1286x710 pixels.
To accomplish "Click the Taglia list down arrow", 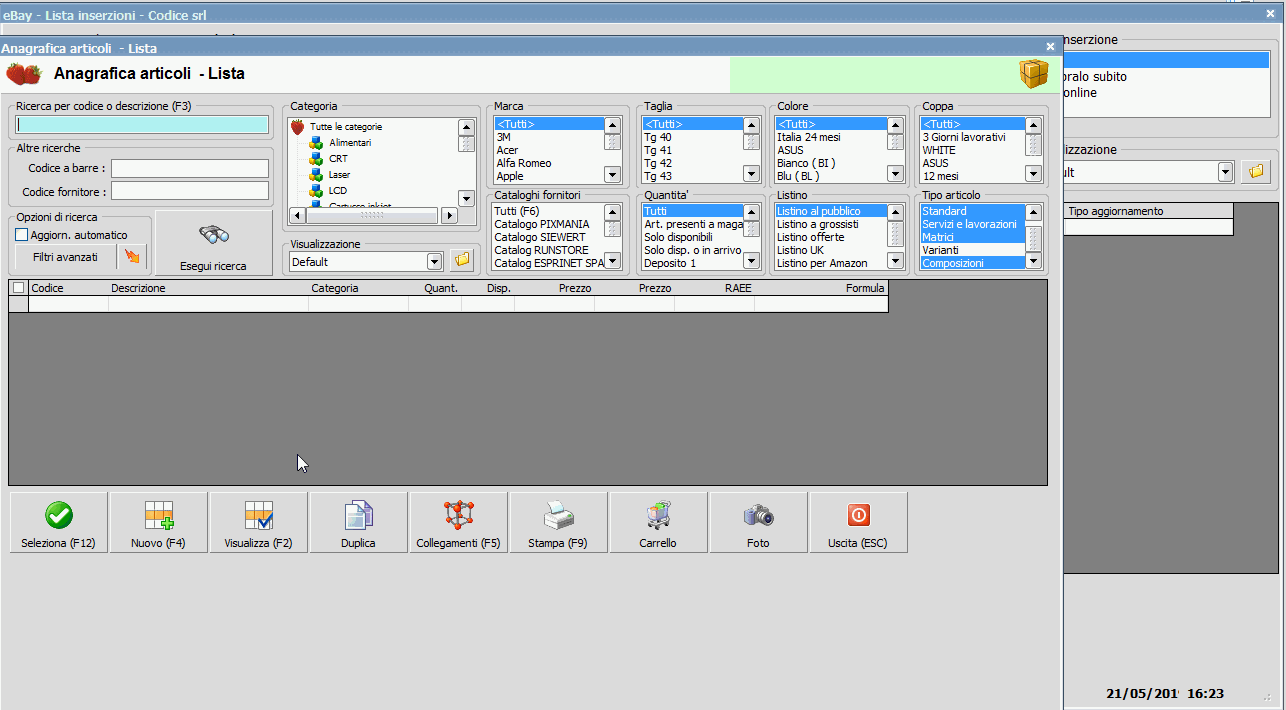I will pyautogui.click(x=751, y=174).
